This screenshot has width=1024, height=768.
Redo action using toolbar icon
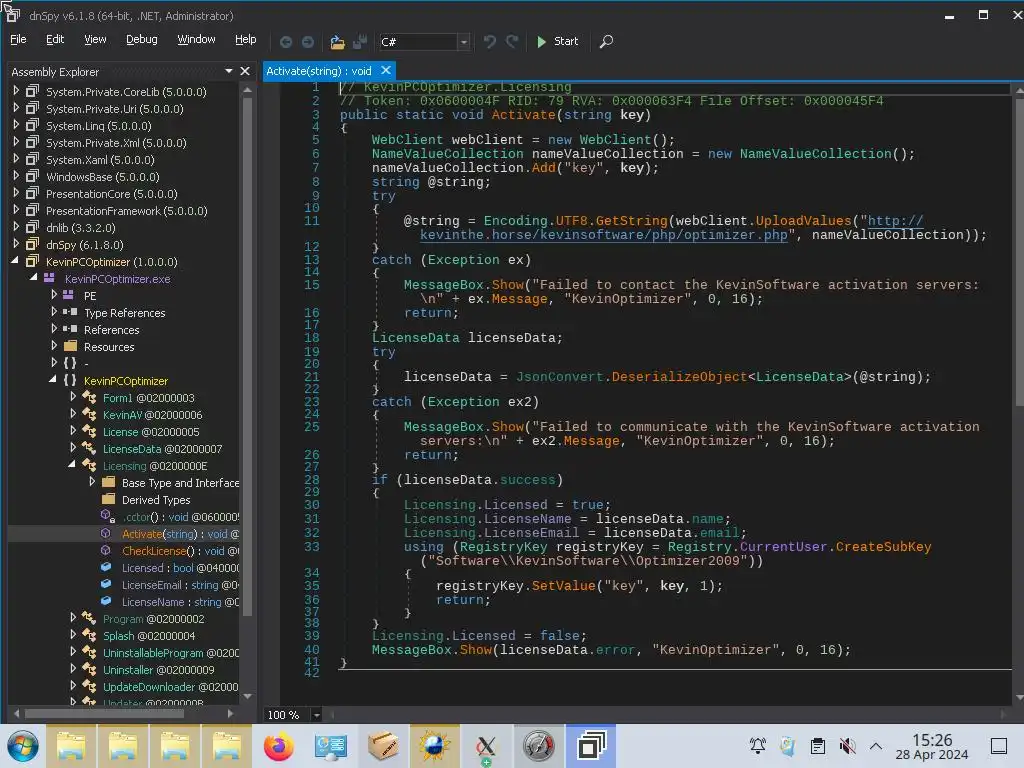pos(512,42)
